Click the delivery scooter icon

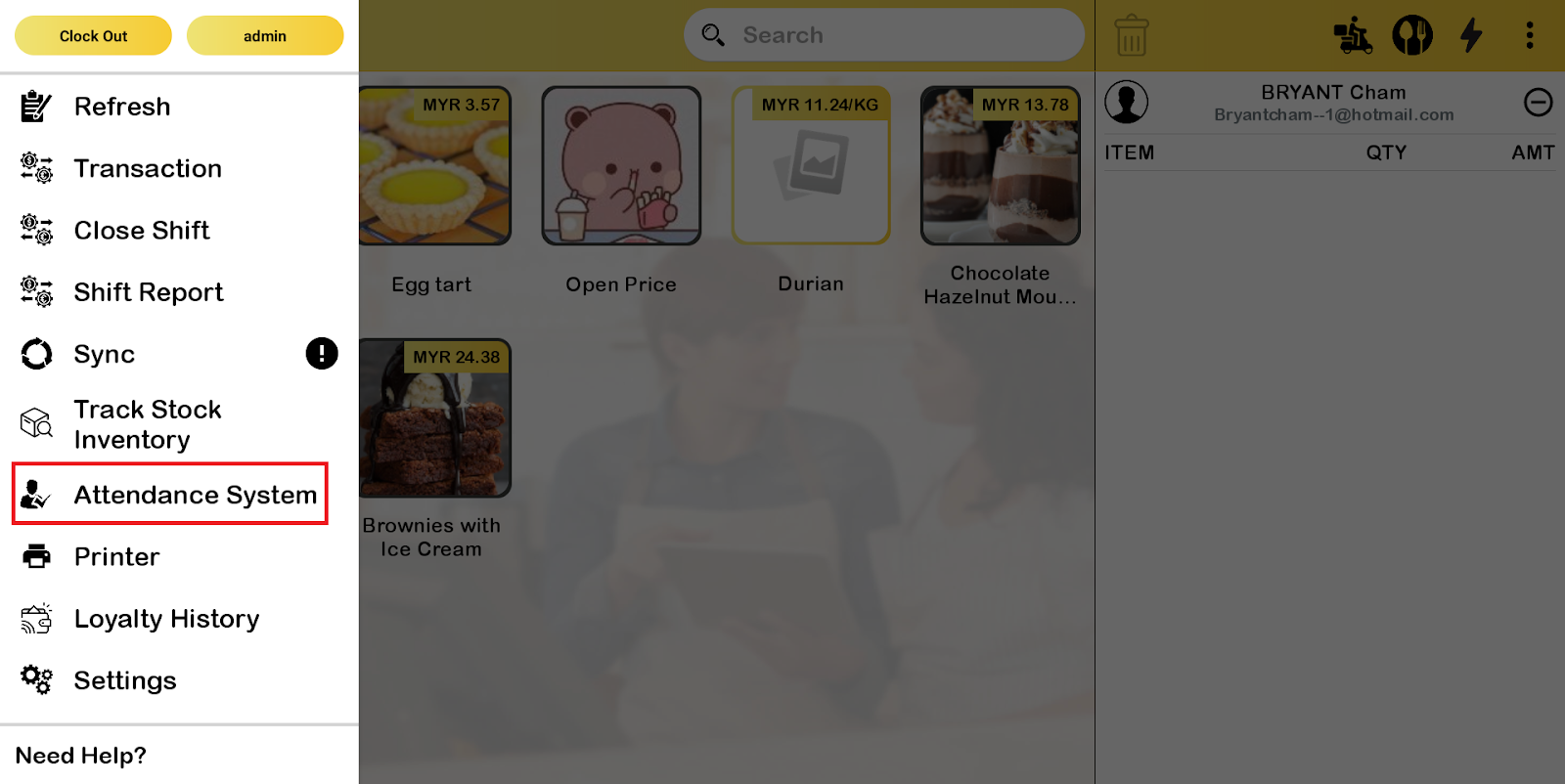[x=1353, y=36]
